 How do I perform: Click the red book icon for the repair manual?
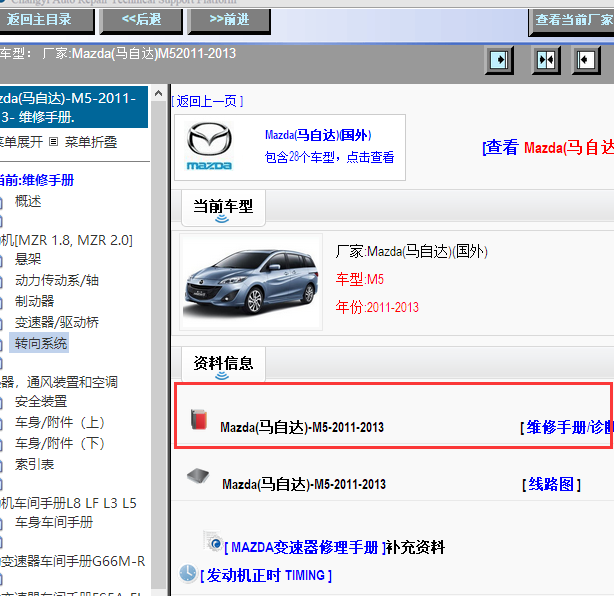pyautogui.click(x=199, y=420)
